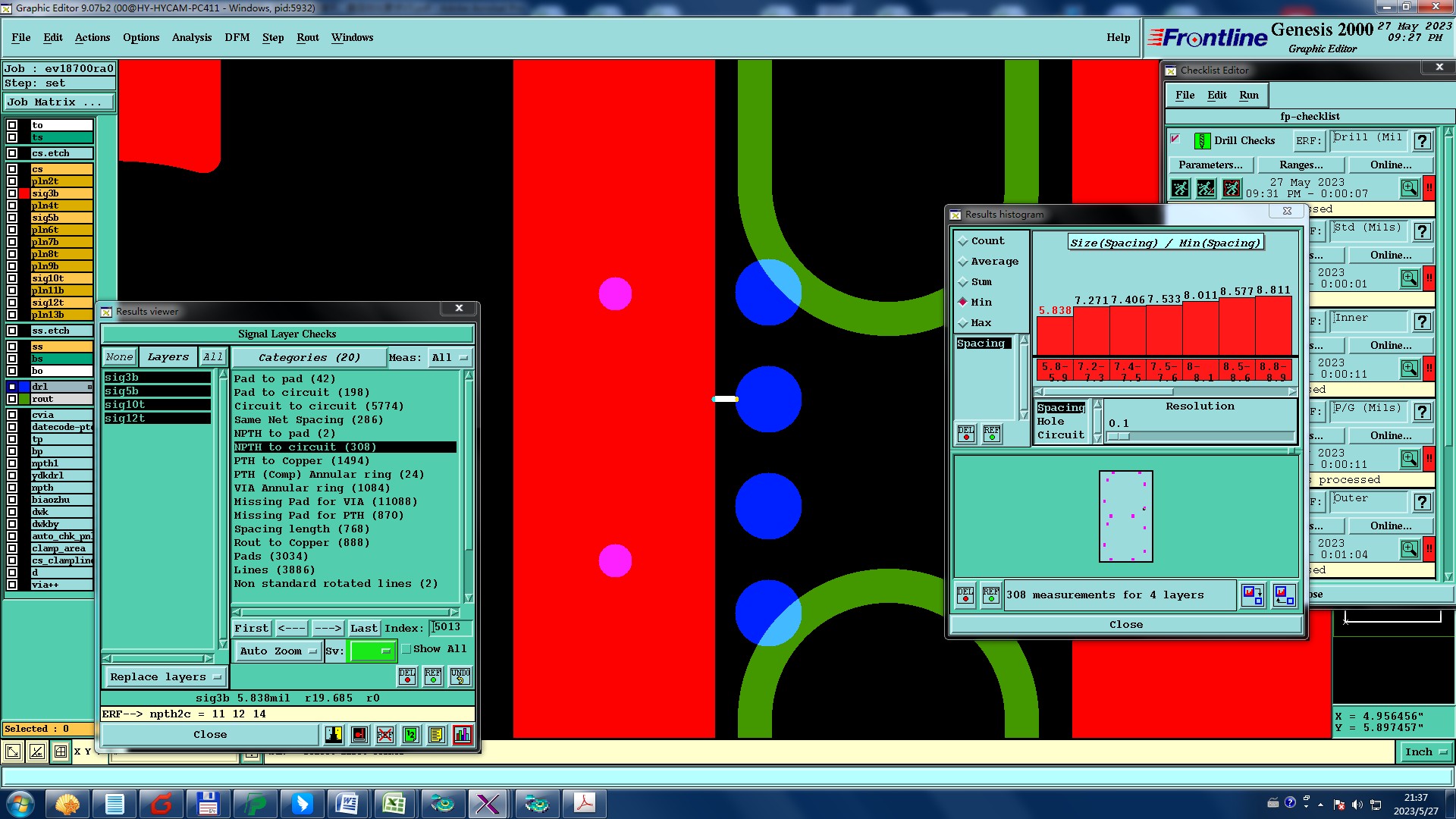Click the DEL icon above the Results viewer Close button
Image resolution: width=1456 pixels, height=819 pixels.
pyautogui.click(x=407, y=676)
